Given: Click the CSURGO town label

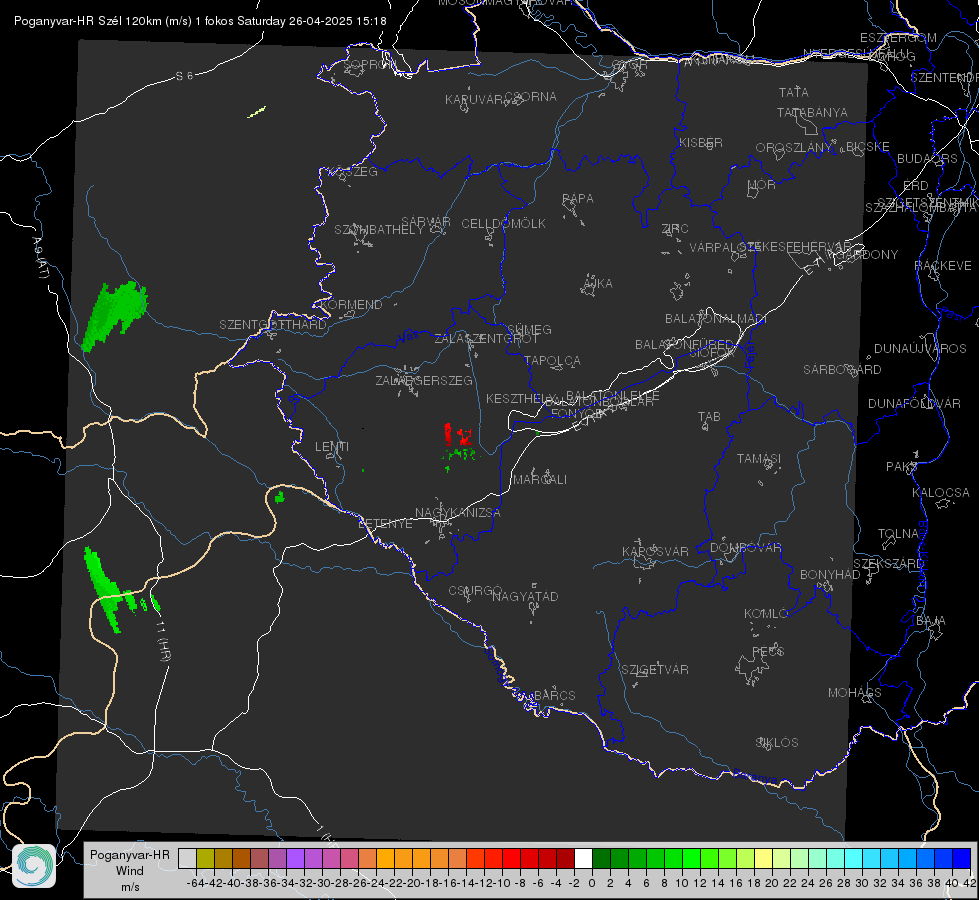Looking at the screenshot, I should [475, 591].
